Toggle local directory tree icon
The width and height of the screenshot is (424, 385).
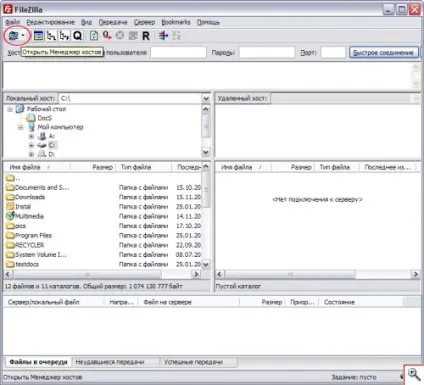click(51, 36)
